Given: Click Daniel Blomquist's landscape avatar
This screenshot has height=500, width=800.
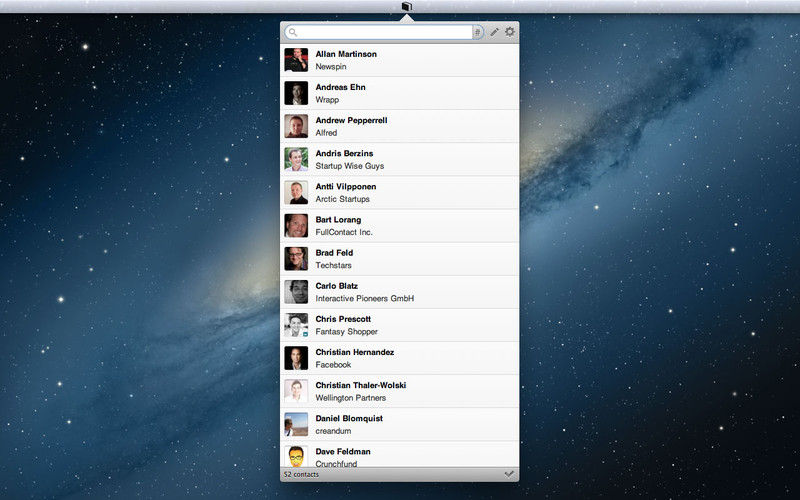Looking at the screenshot, I should tap(296, 424).
